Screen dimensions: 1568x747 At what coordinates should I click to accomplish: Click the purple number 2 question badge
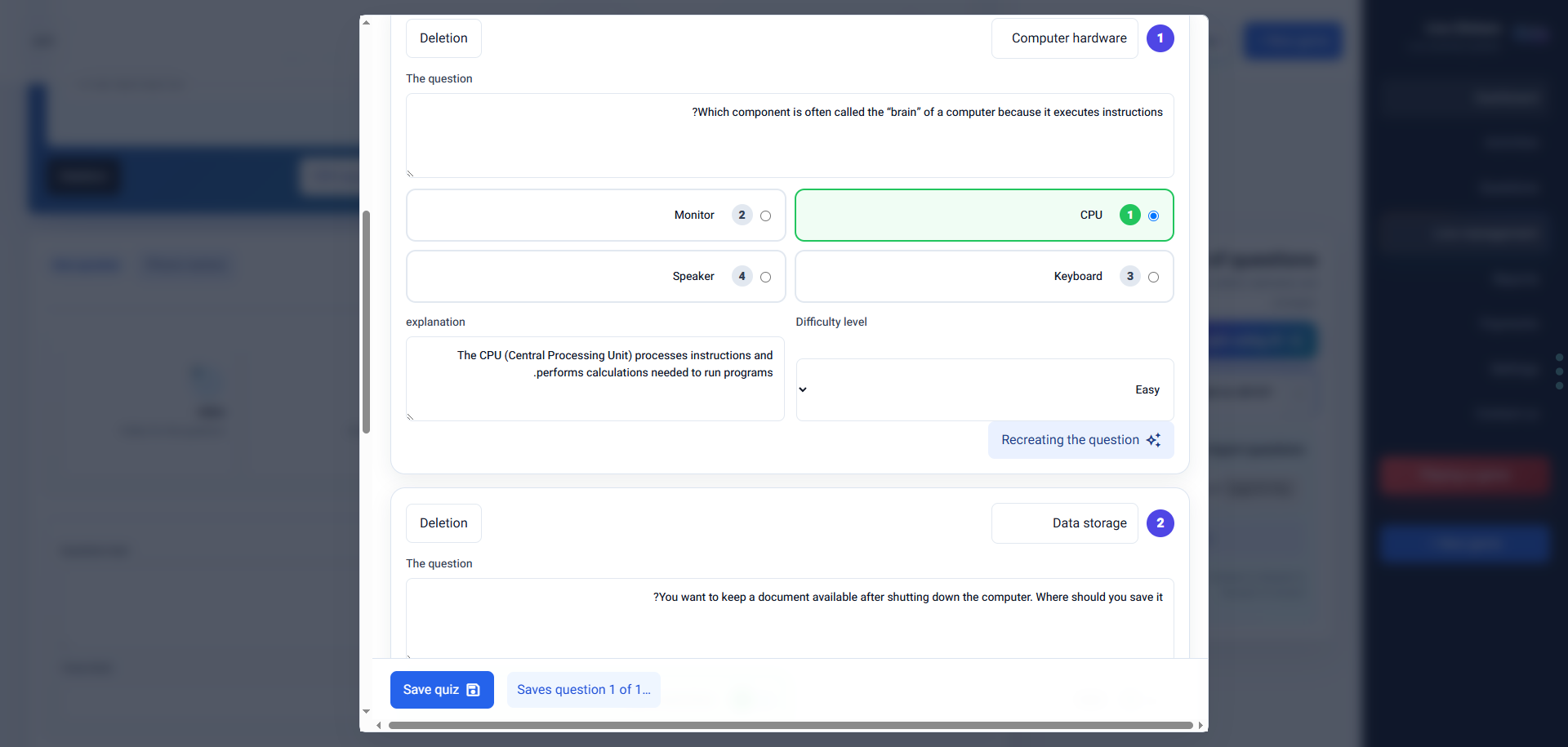[1160, 523]
